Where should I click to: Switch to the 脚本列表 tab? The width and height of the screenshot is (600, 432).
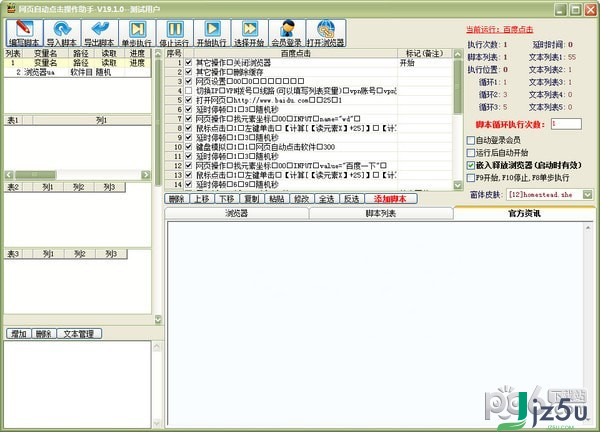click(381, 213)
